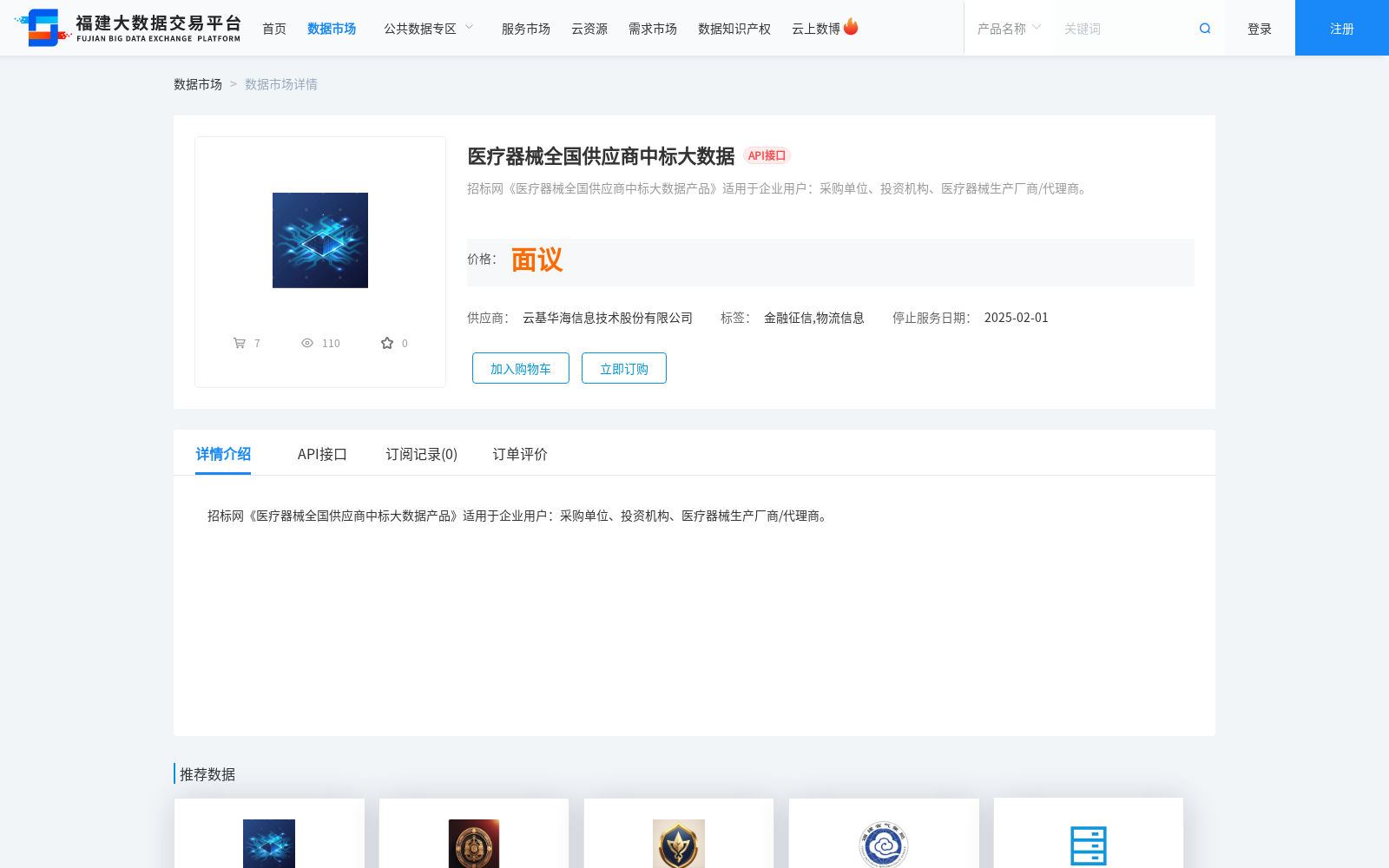Image resolution: width=1389 pixels, height=868 pixels.
Task: Click the tag text 金融征信,物流信息
Action: 814,318
